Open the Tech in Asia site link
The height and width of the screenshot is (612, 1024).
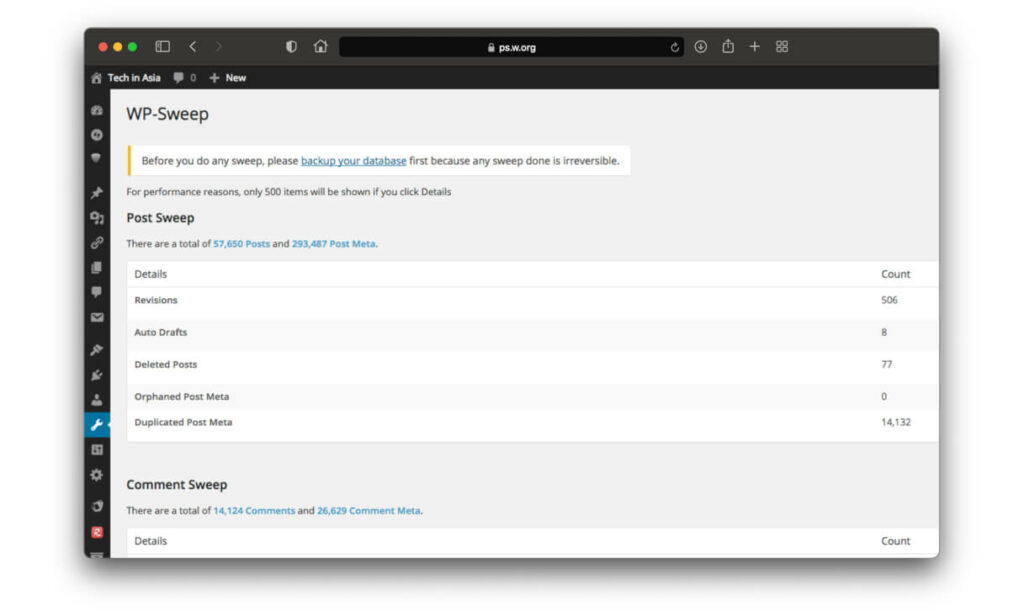click(x=134, y=78)
